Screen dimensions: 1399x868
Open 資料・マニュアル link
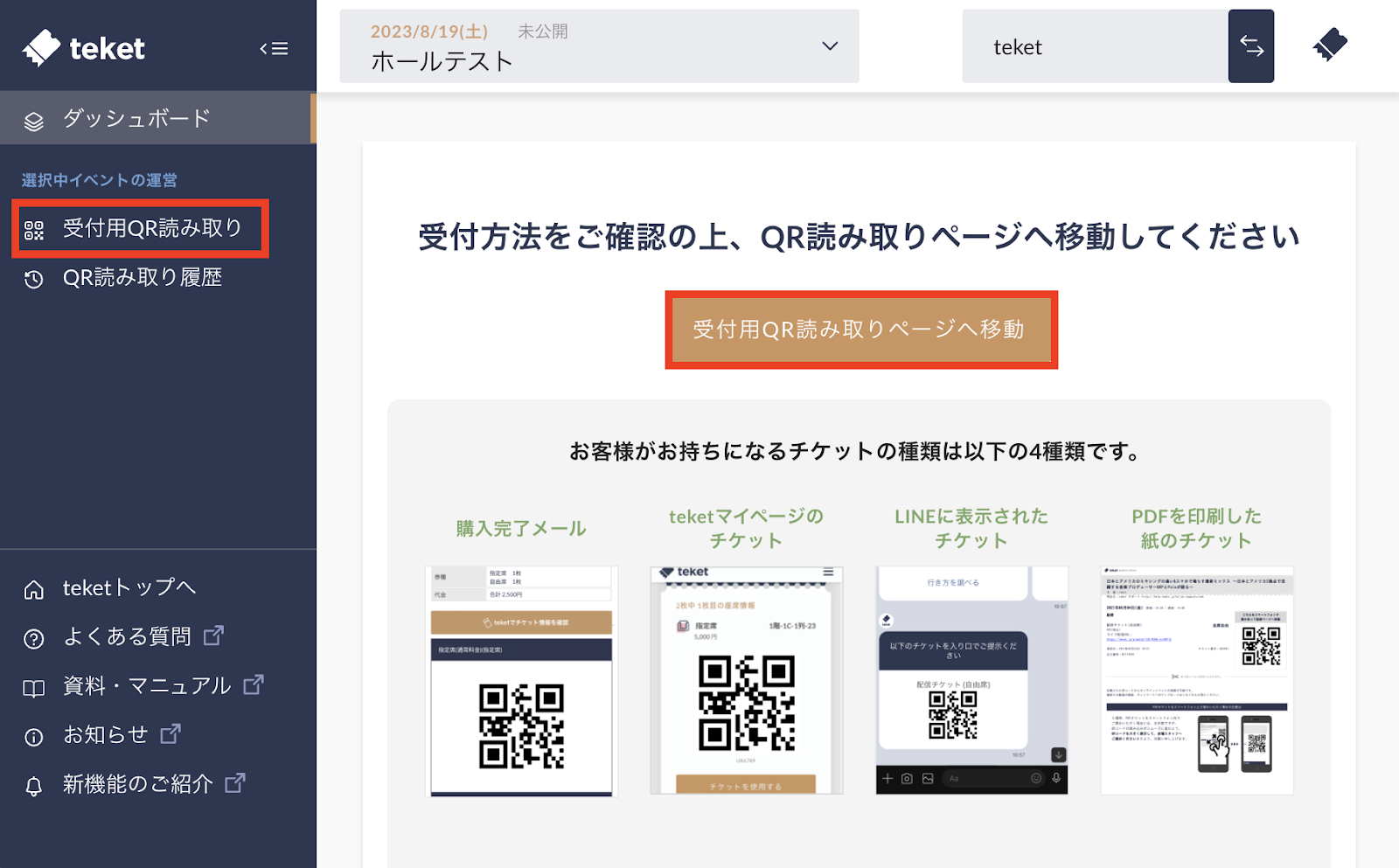tap(147, 686)
